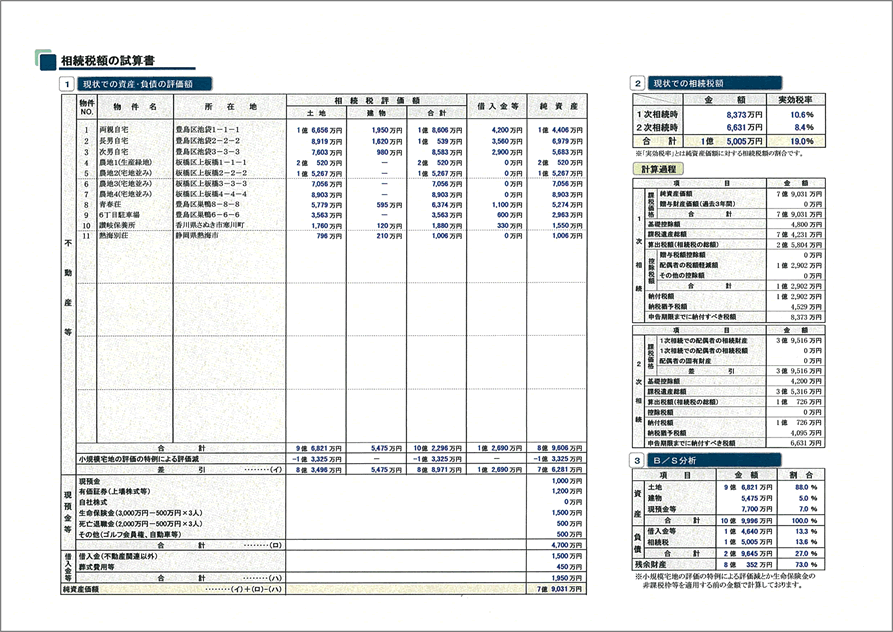Click the 計算過程 label

pyautogui.click(x=658, y=169)
